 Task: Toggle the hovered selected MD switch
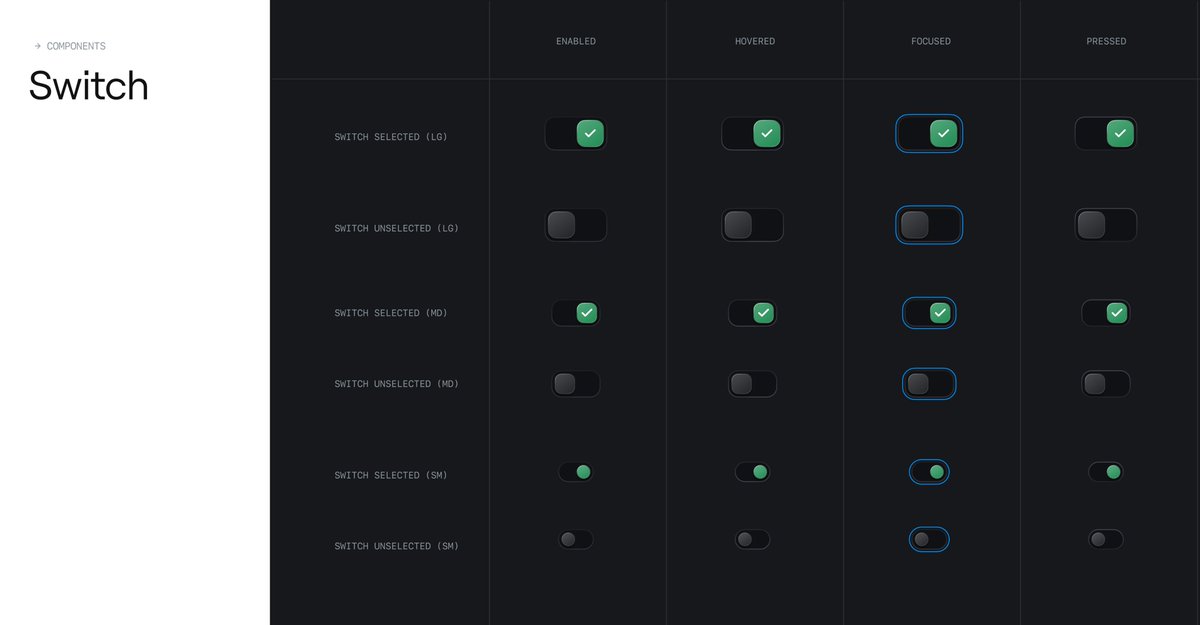752,313
